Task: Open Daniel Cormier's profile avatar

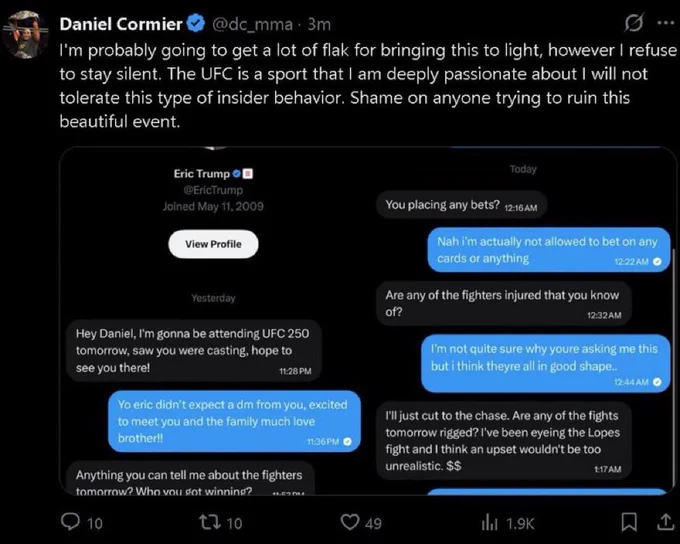Action: click(26, 34)
